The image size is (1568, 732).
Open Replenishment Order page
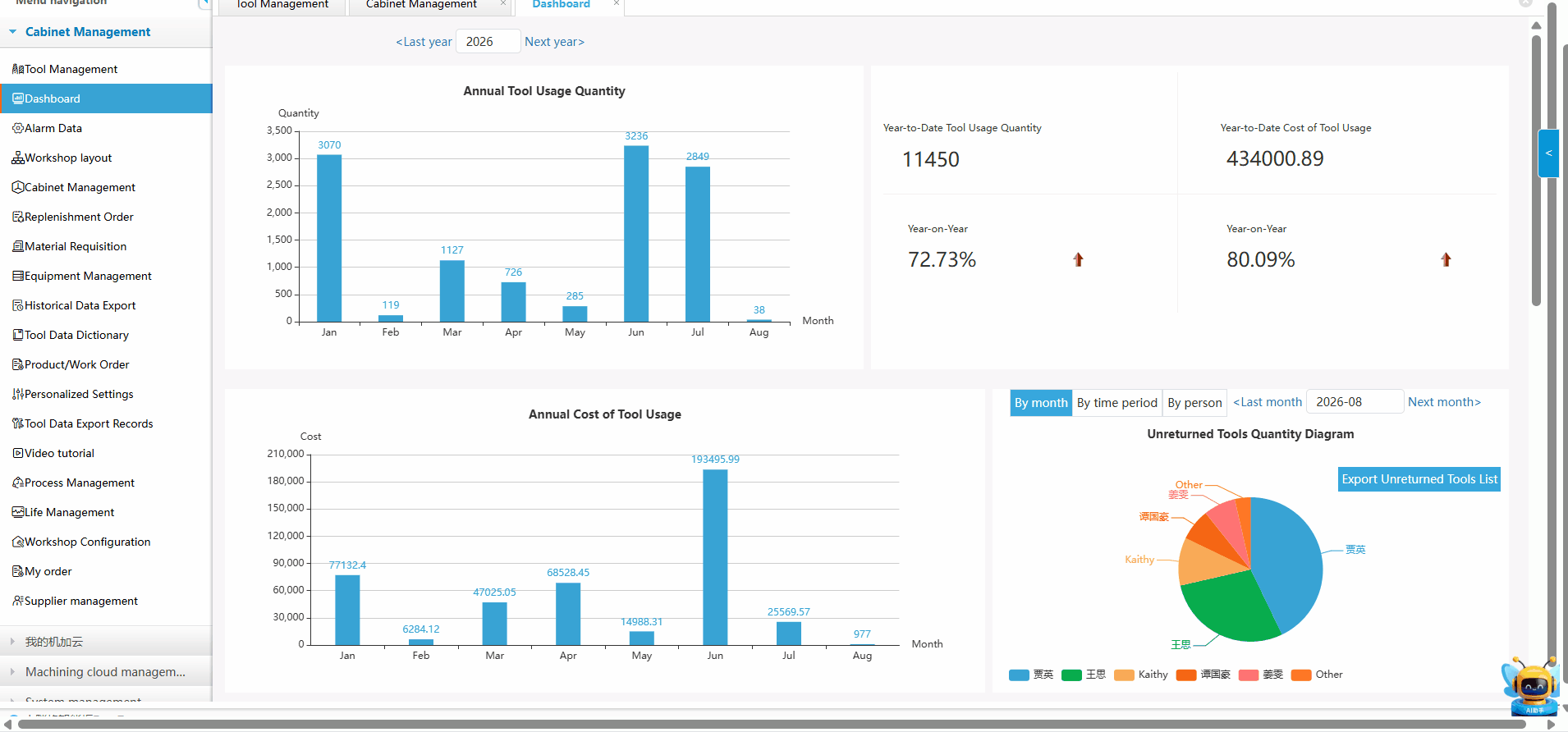click(x=79, y=217)
